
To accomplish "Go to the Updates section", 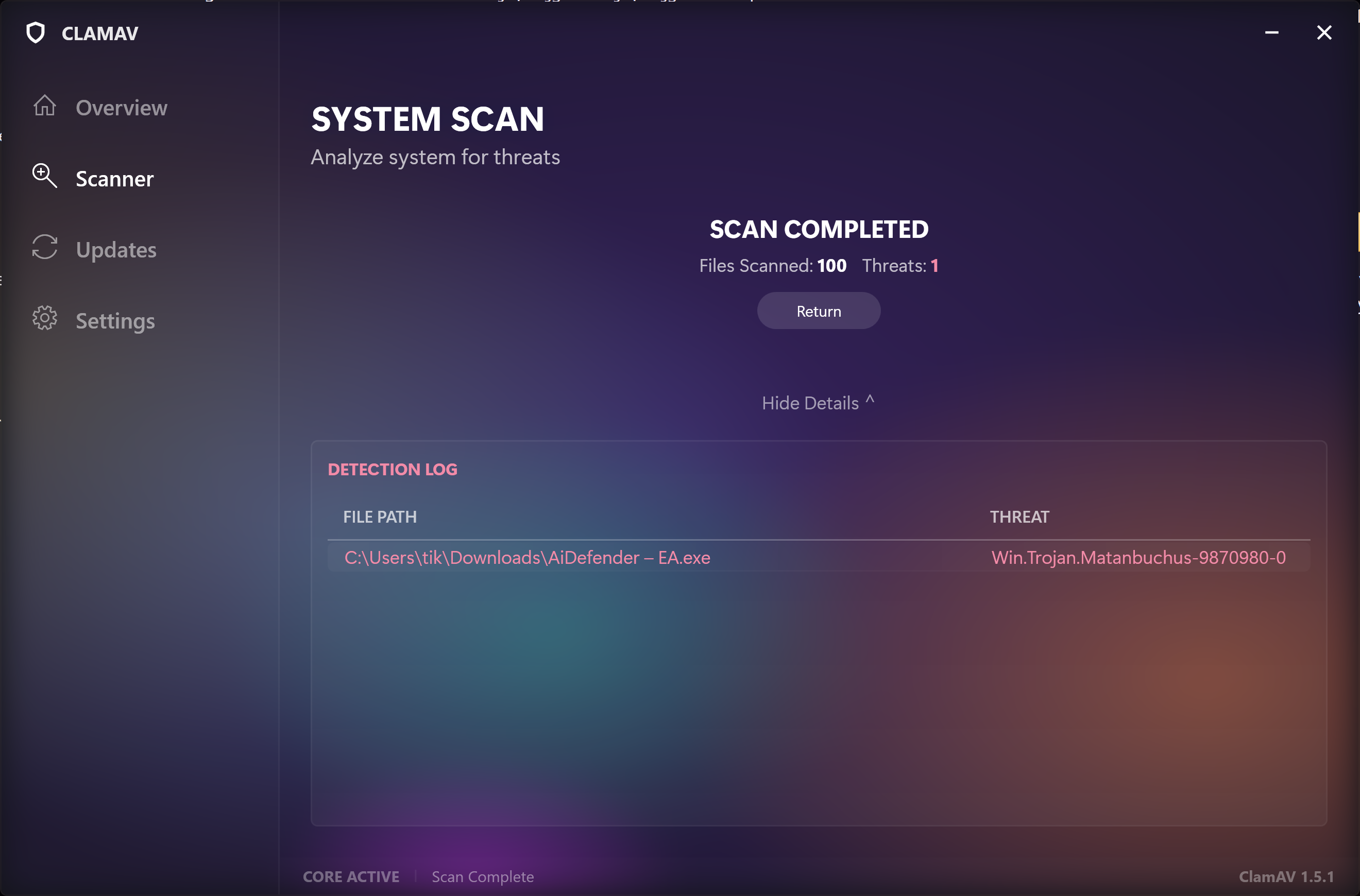I will (x=116, y=250).
